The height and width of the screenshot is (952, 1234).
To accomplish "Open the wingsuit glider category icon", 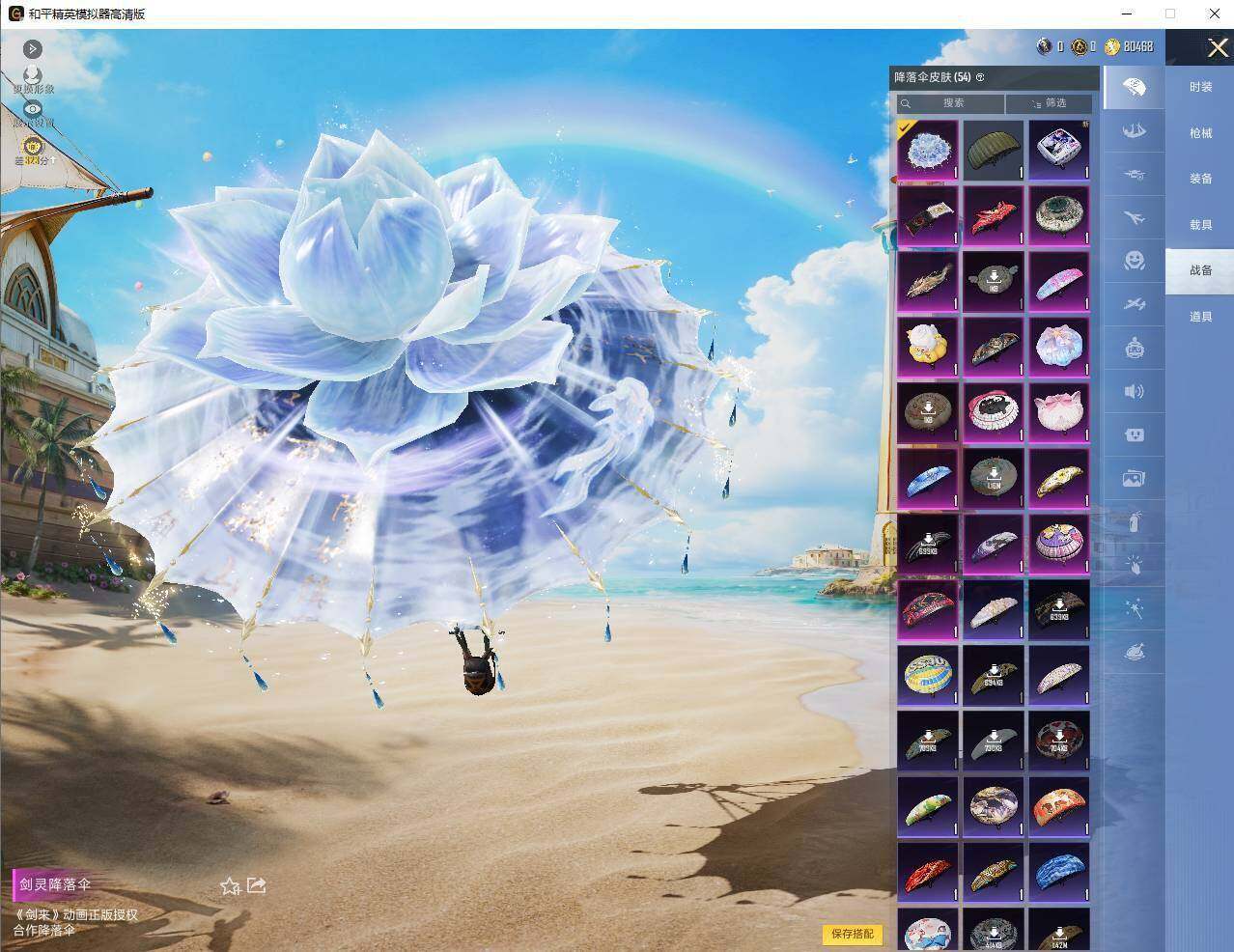I will 1134,130.
